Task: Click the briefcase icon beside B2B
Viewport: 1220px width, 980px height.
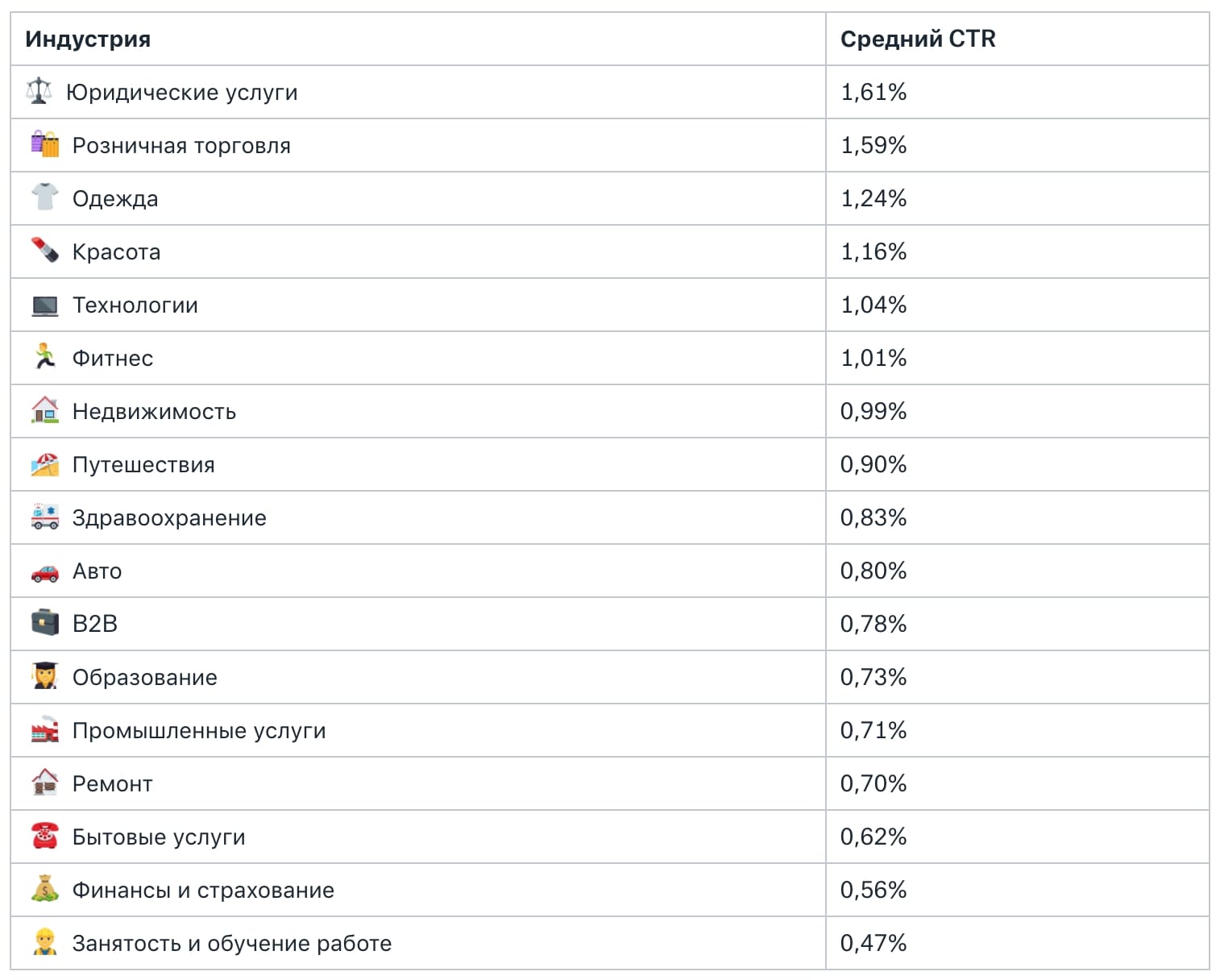Action: pos(45,623)
